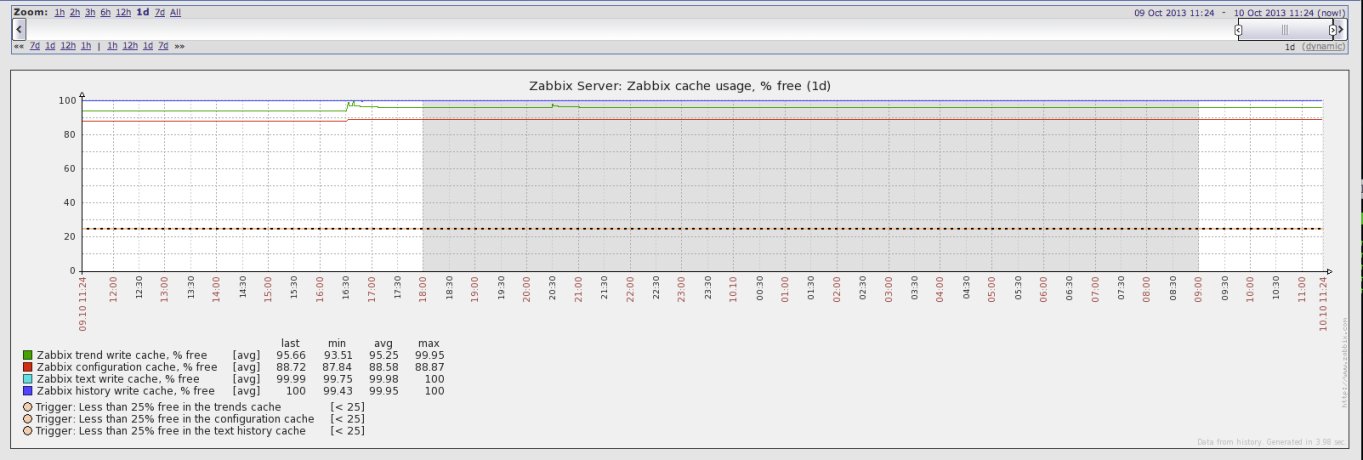Click graph title Zabbix cache usage
This screenshot has height=460, width=1363.
[x=680, y=86]
